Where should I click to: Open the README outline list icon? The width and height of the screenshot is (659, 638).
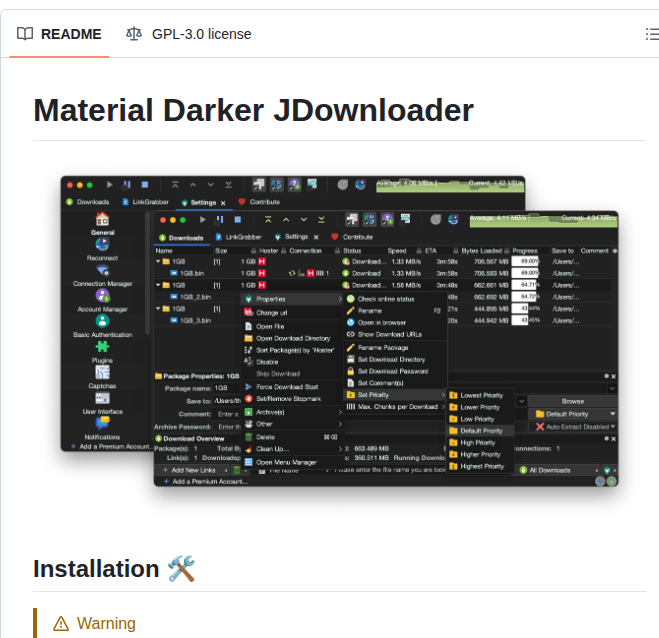[x=652, y=34]
